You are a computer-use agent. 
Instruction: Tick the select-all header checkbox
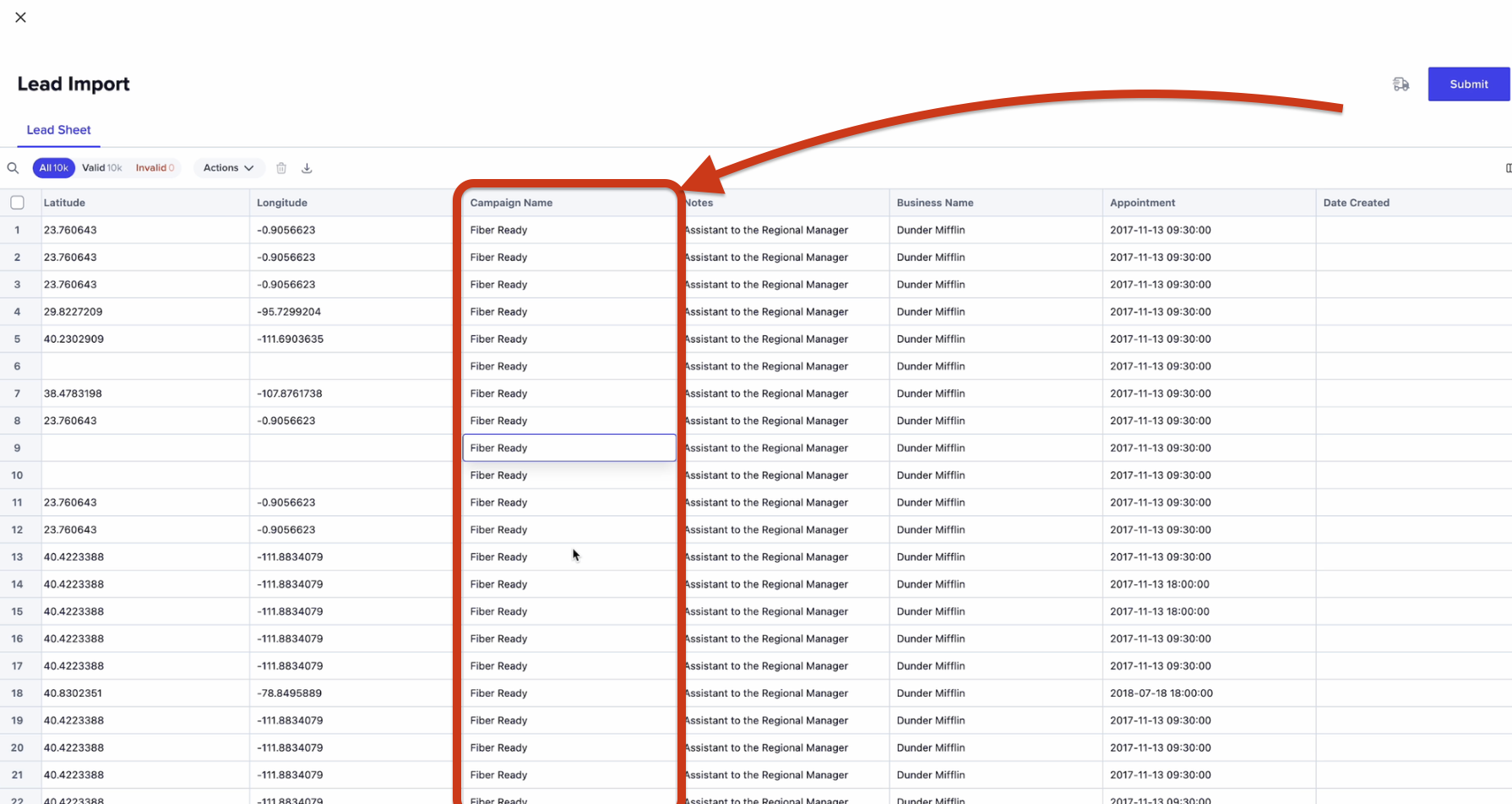coord(17,203)
